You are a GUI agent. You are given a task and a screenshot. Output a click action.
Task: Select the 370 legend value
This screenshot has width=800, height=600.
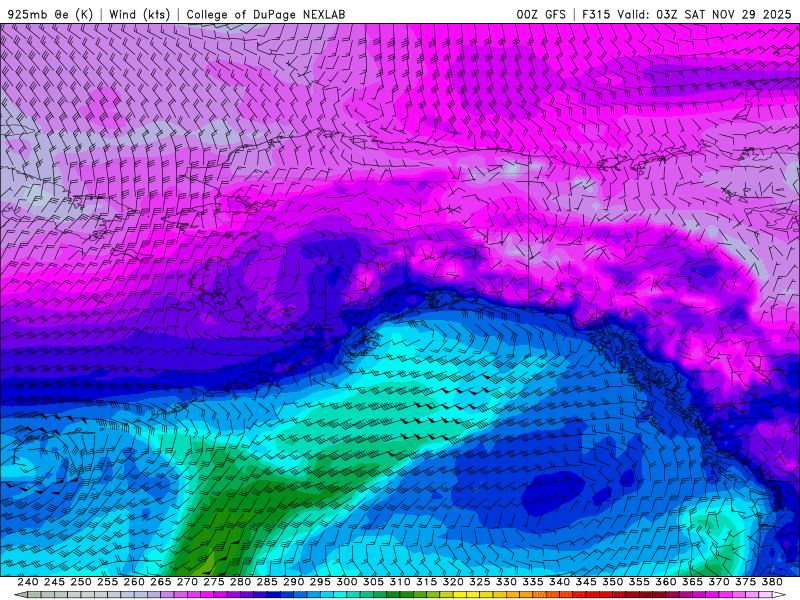719,582
